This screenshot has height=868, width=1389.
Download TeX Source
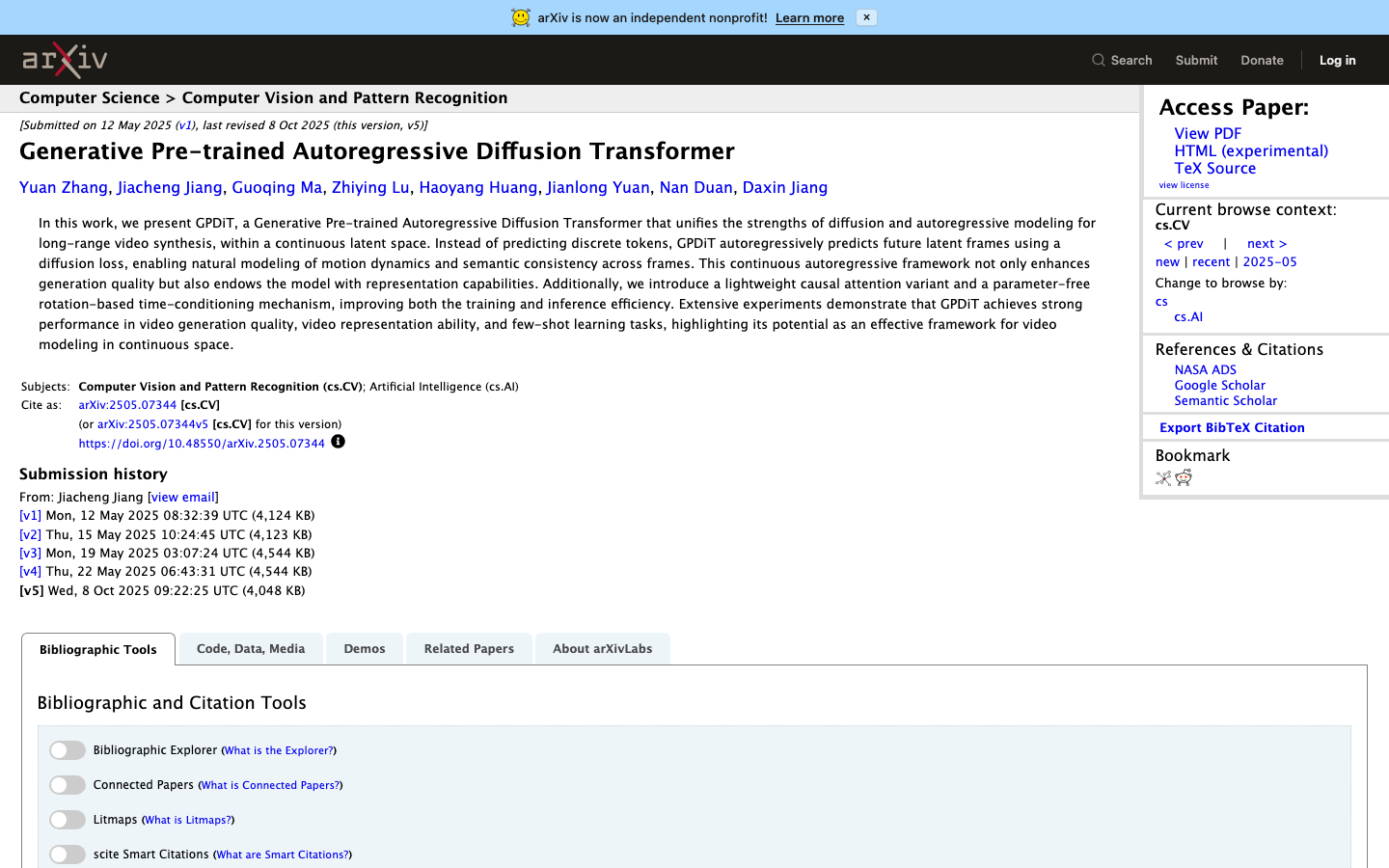(x=1215, y=168)
